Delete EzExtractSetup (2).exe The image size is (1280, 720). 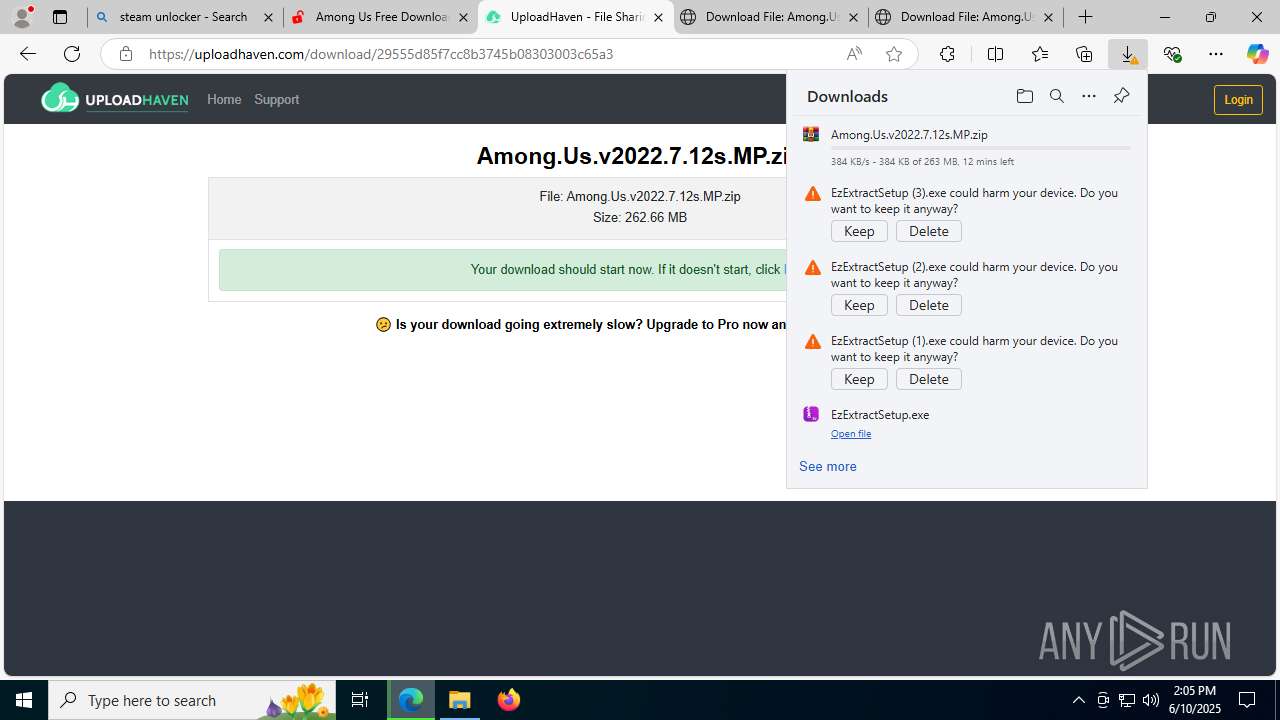click(x=929, y=305)
